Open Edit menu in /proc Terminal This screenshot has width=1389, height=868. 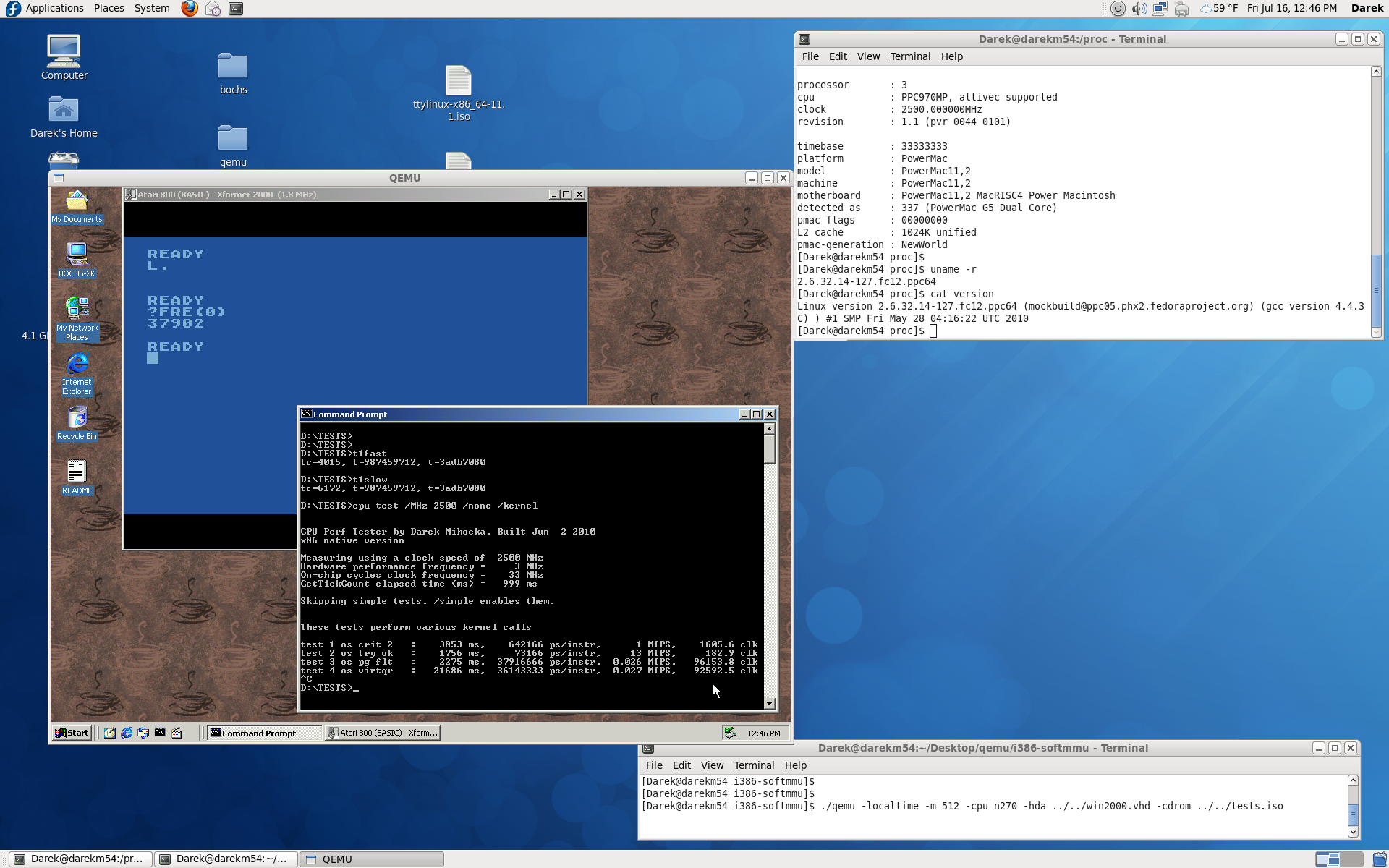pyautogui.click(x=838, y=56)
